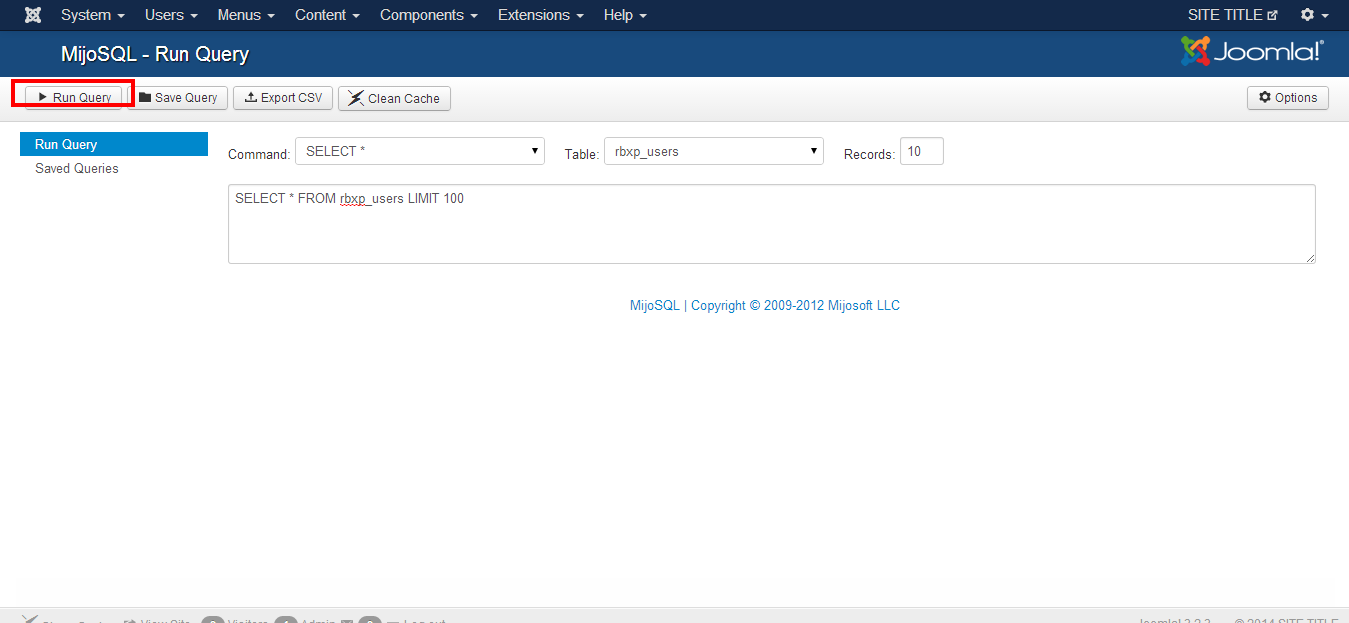1349x623 pixels.
Task: Open the gear settings dropdown in the top bar
Action: (1314, 15)
